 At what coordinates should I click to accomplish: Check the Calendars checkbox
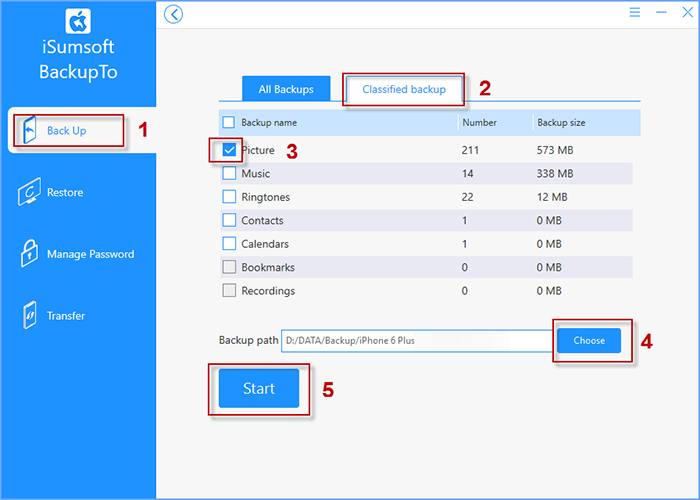[x=229, y=244]
